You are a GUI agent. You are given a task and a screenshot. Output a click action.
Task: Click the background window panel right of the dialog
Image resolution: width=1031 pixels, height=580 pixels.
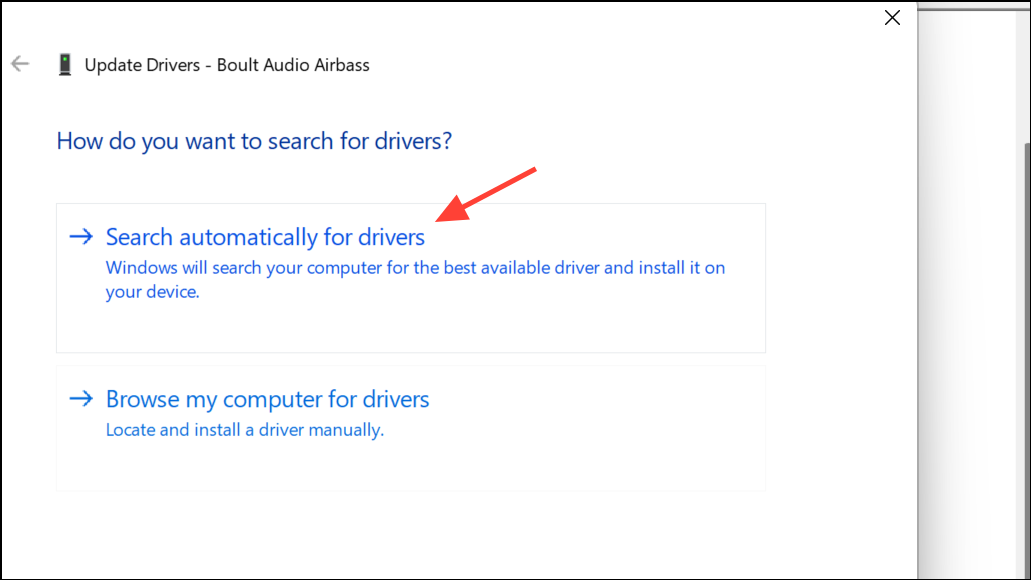pyautogui.click(x=968, y=300)
